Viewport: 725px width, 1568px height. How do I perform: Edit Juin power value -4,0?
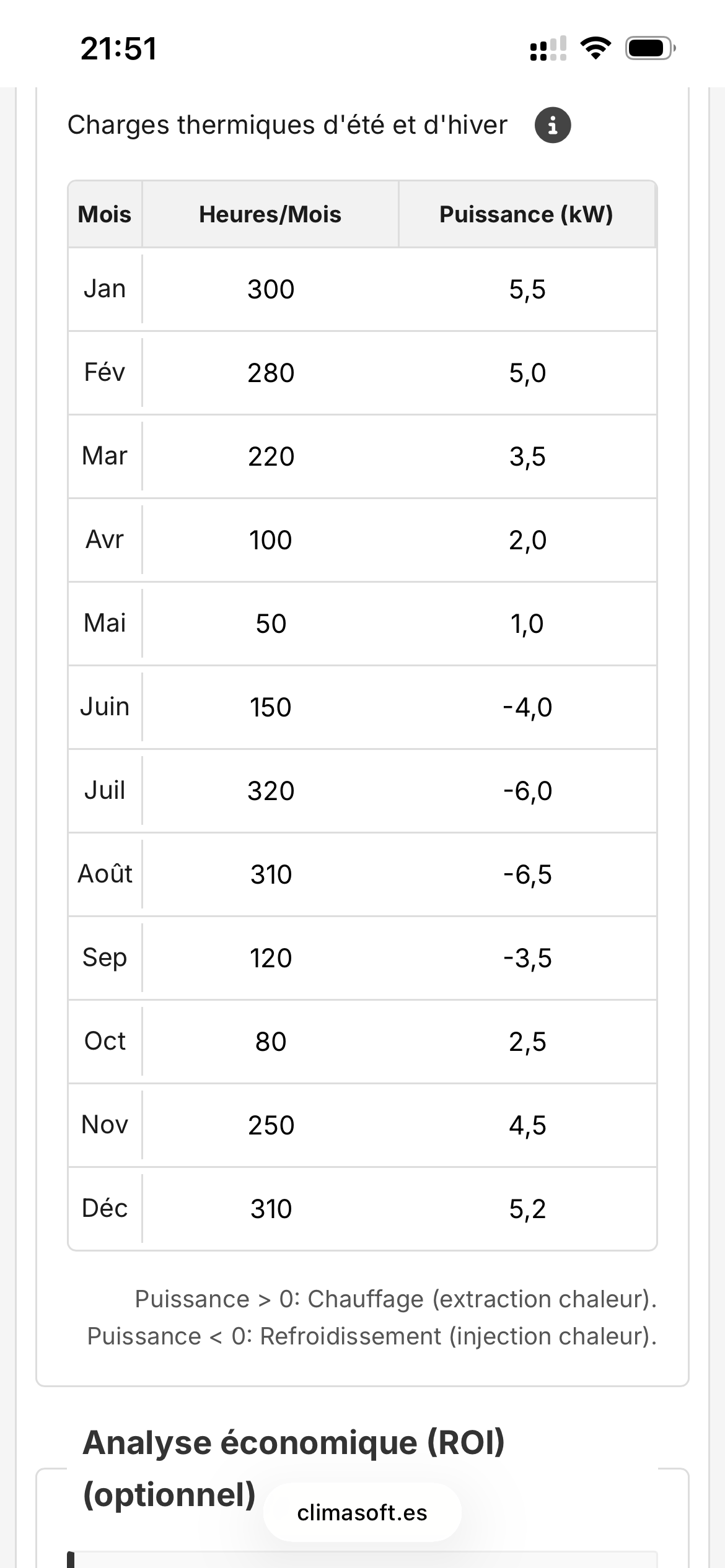pyautogui.click(x=527, y=707)
